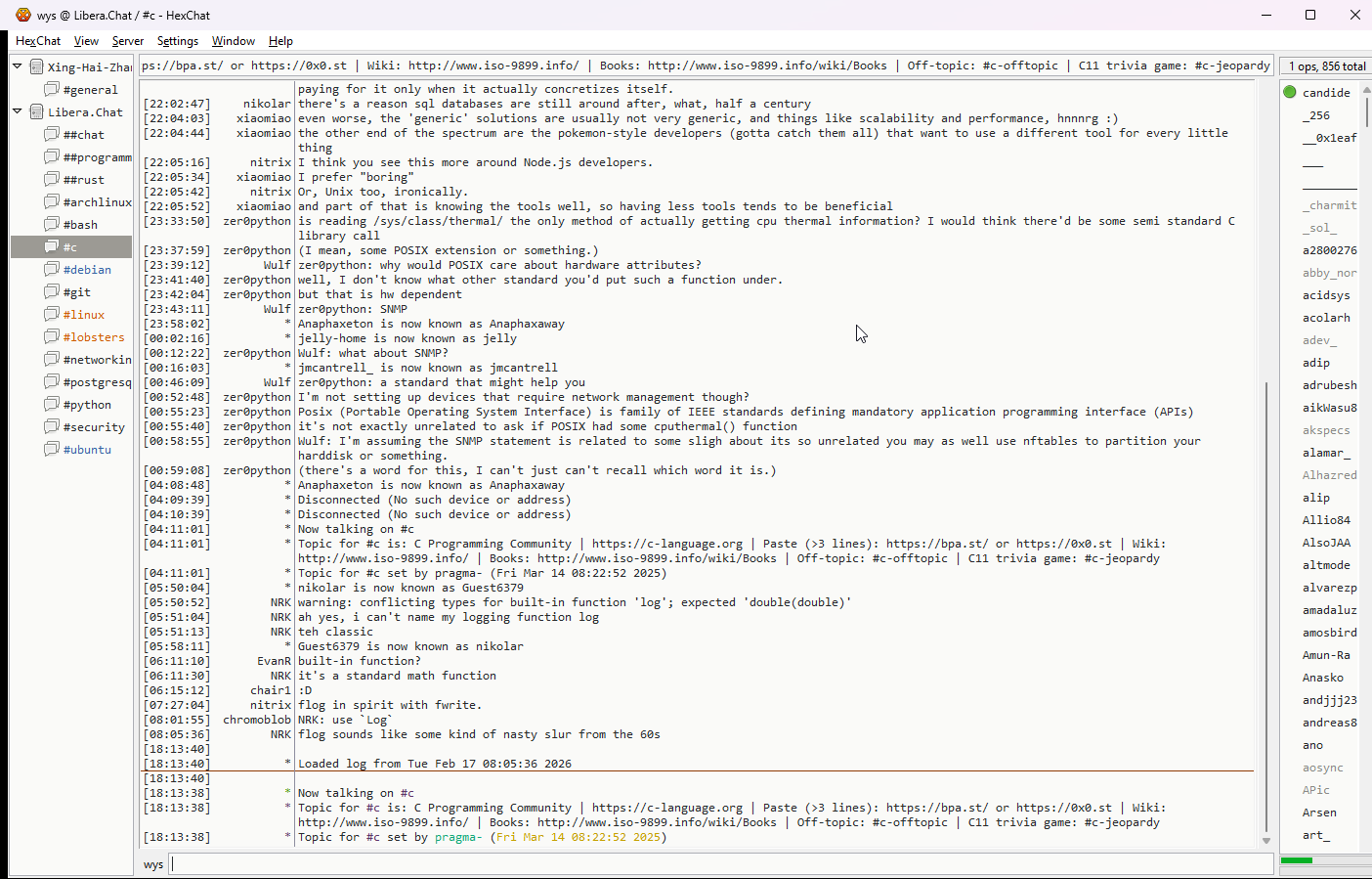Click the #git channel icon
This screenshot has width=1372, height=879.
[52, 291]
